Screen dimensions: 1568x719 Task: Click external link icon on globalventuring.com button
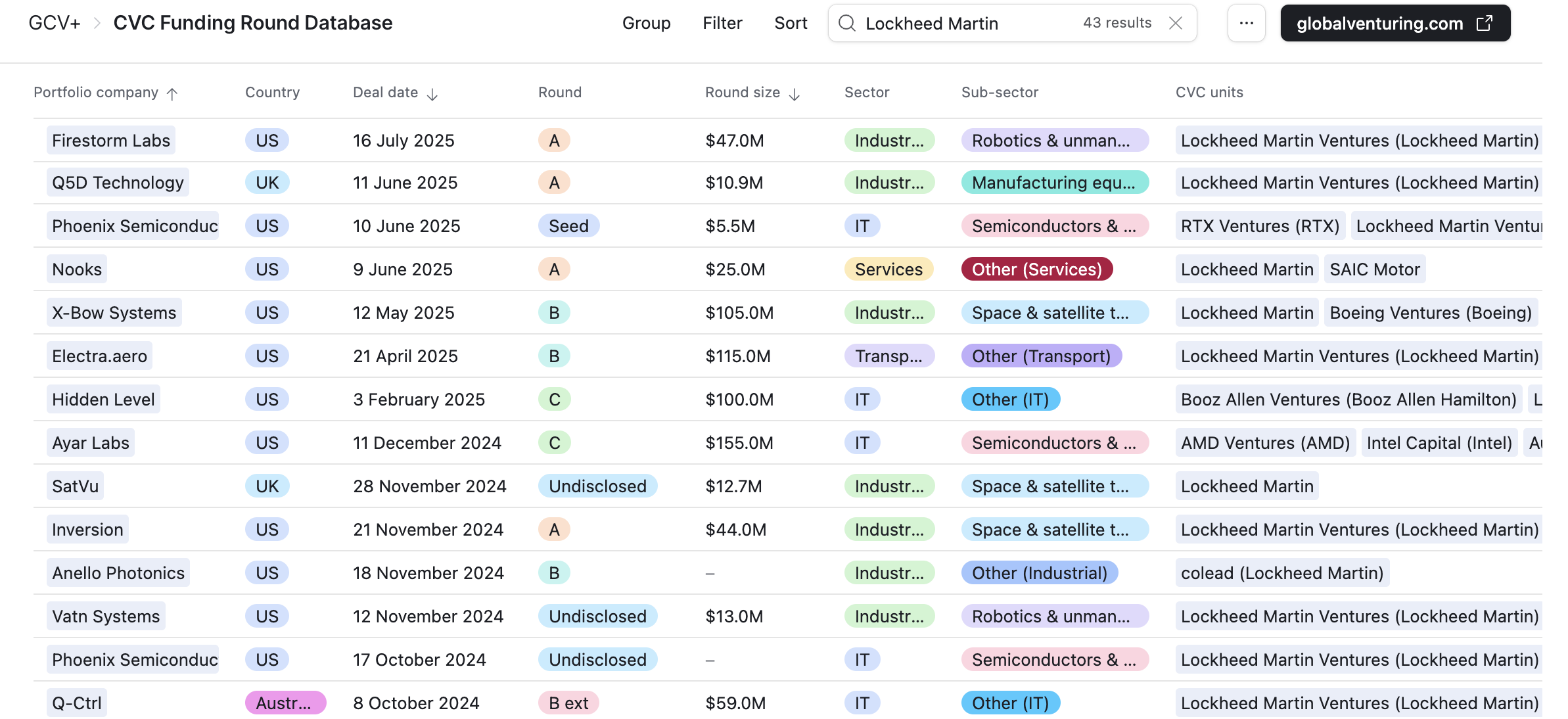point(1485,24)
